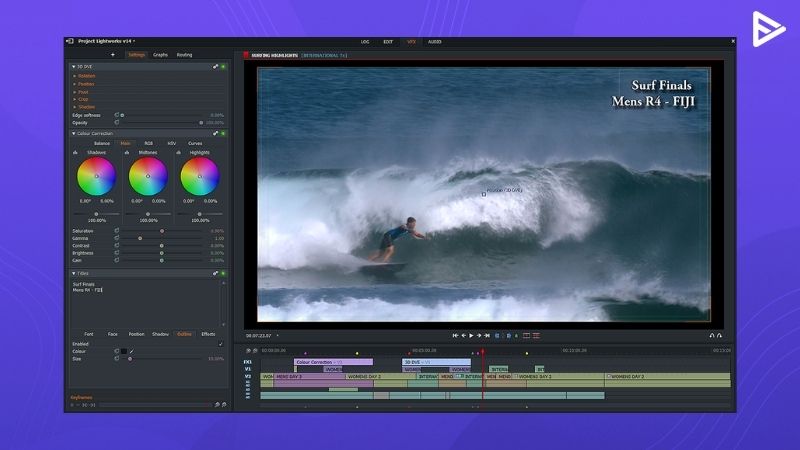The width and height of the screenshot is (800, 450).
Task: Jump to the end of the sequence
Action: (487, 336)
